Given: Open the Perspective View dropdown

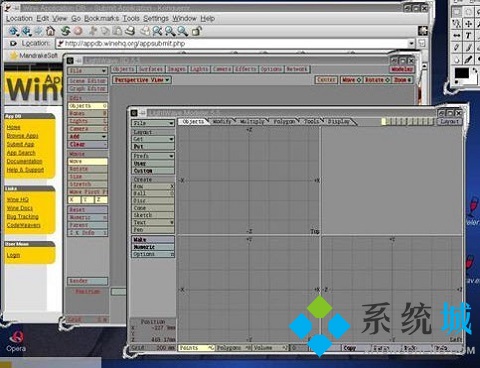Looking at the screenshot, I should (142, 80).
